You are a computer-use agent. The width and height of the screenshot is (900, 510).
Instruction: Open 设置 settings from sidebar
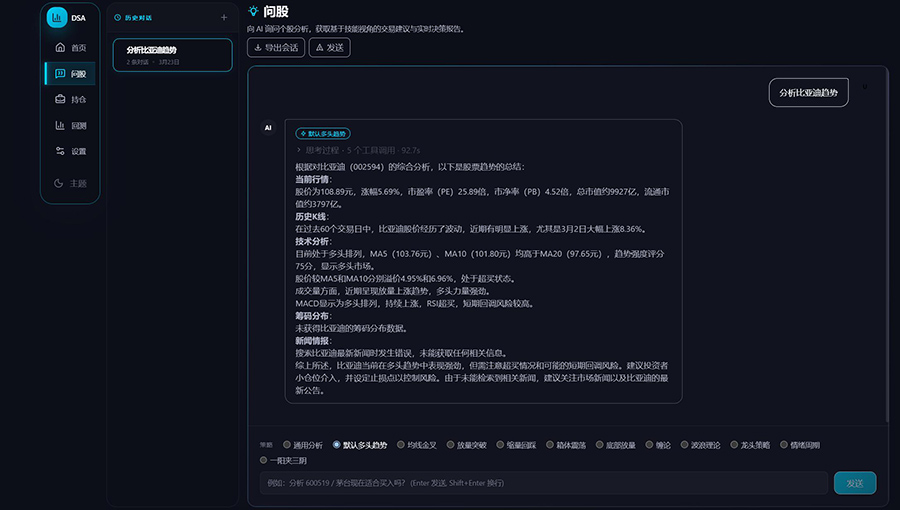(x=70, y=151)
